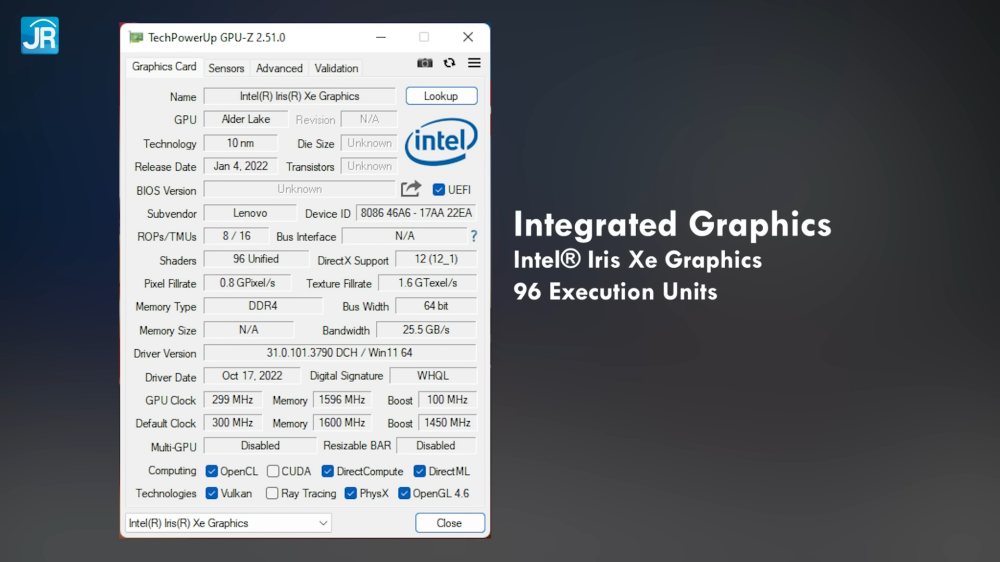This screenshot has width=1000, height=562.
Task: Switch to the Graphics Card tab
Action: [x=164, y=67]
